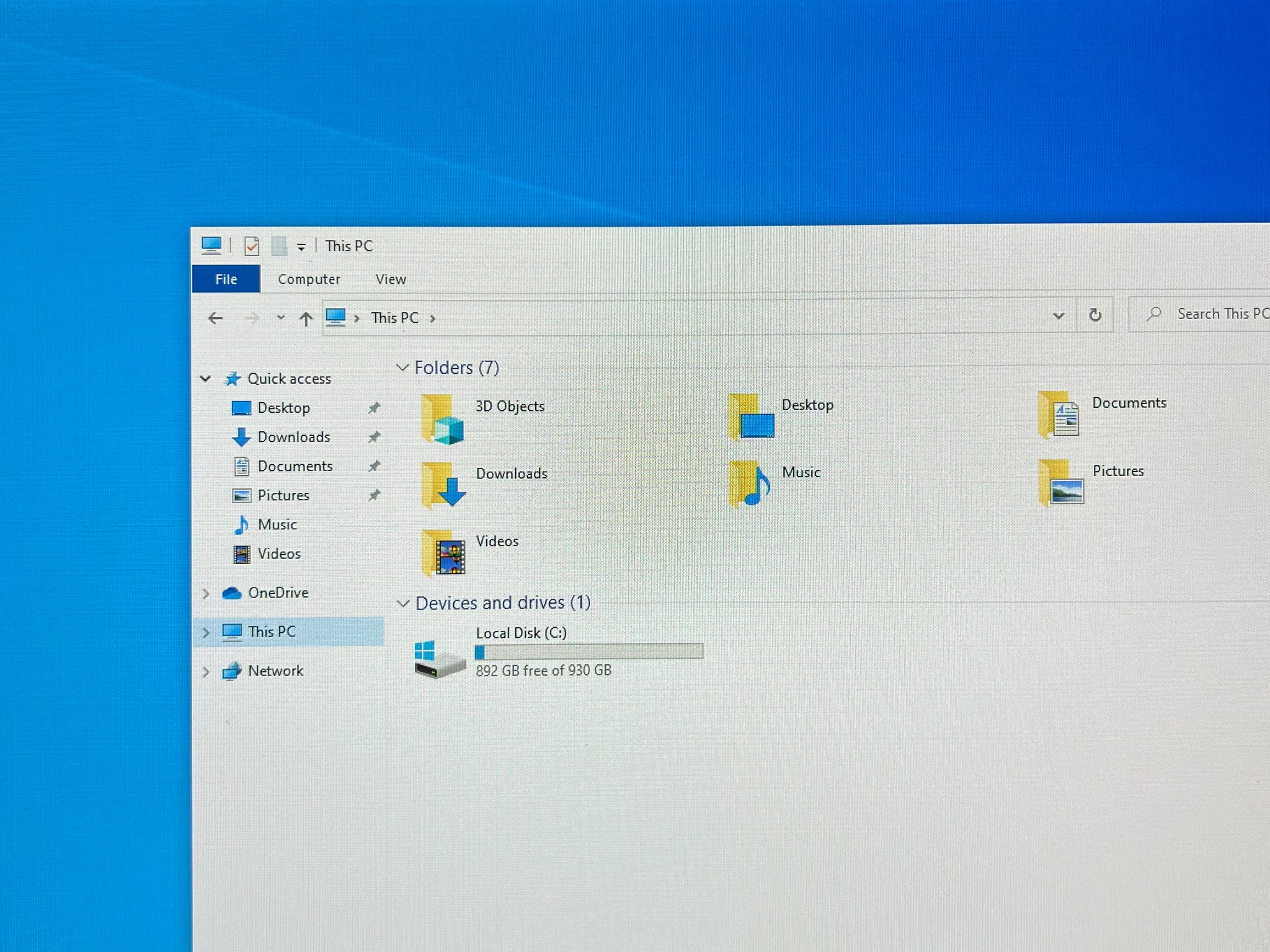Select the Local Disk (C:) drive icon
Screen dimensions: 1270x952
439,659
